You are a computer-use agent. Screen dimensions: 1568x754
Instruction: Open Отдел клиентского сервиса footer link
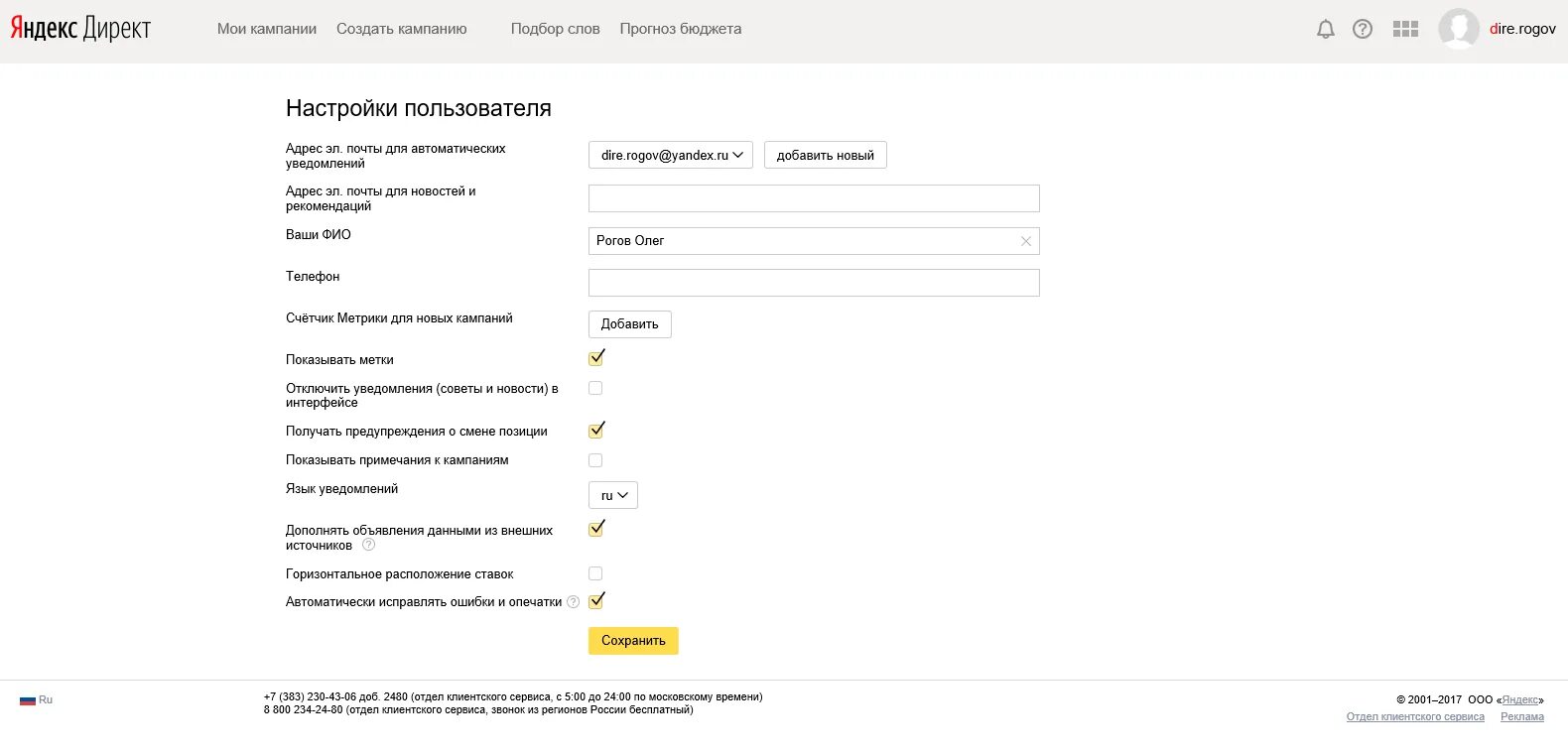tap(1415, 716)
